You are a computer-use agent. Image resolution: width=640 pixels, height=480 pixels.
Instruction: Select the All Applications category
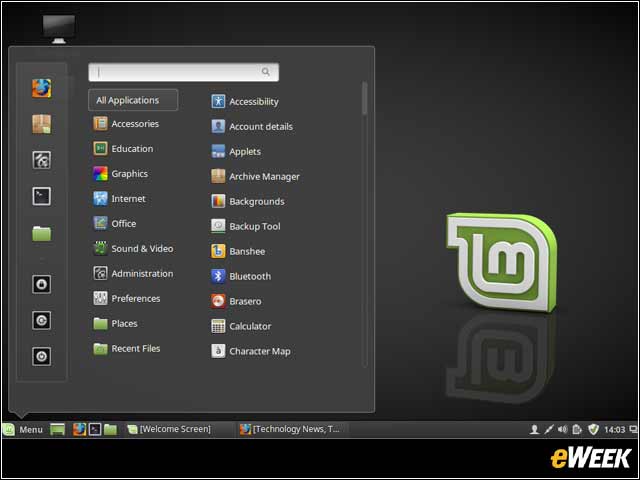click(133, 100)
